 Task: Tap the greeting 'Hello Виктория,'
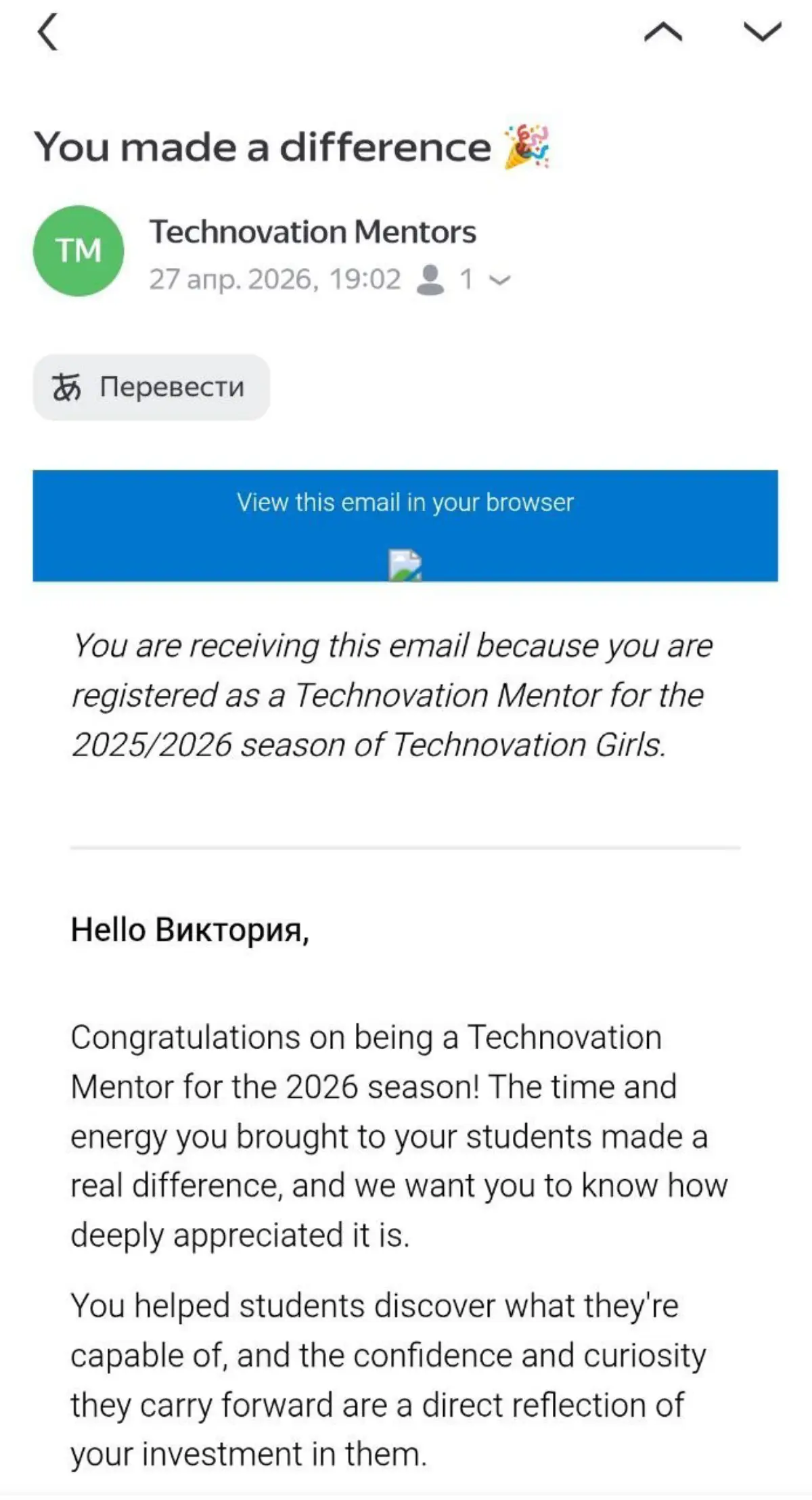190,929
